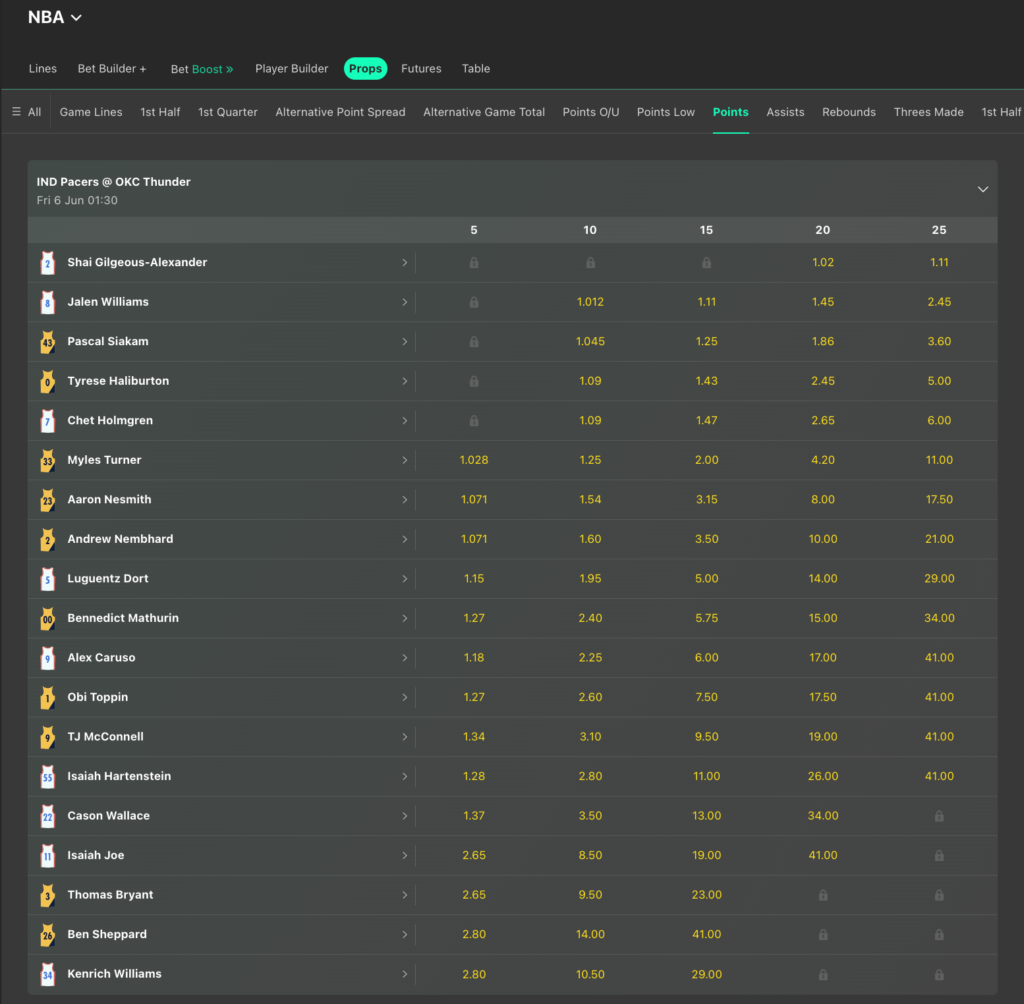
Task: Switch to the Futures tab
Action: [x=421, y=69]
